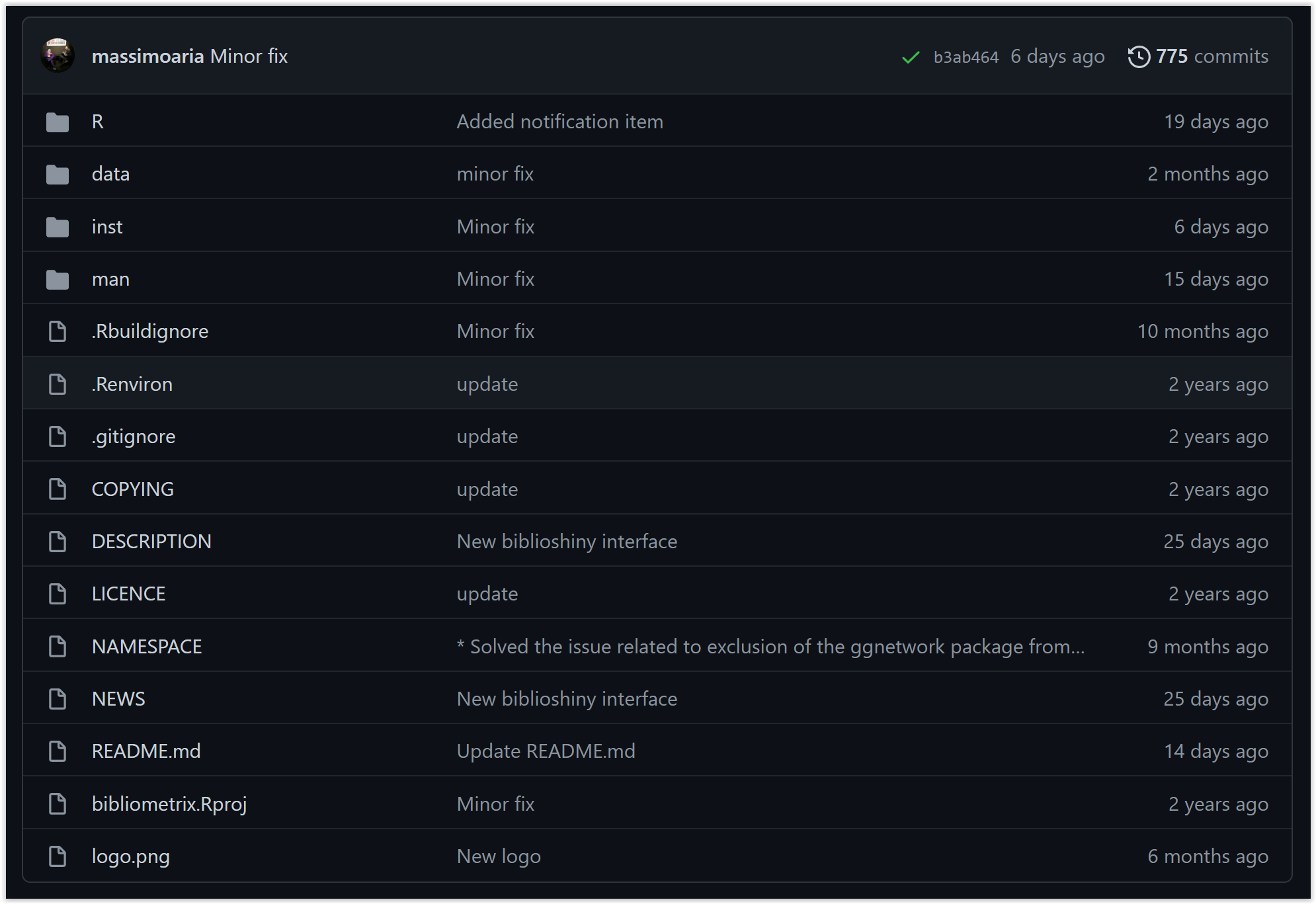This screenshot has width=1316, height=904.
Task: Click the data folder icon
Action: 58,175
